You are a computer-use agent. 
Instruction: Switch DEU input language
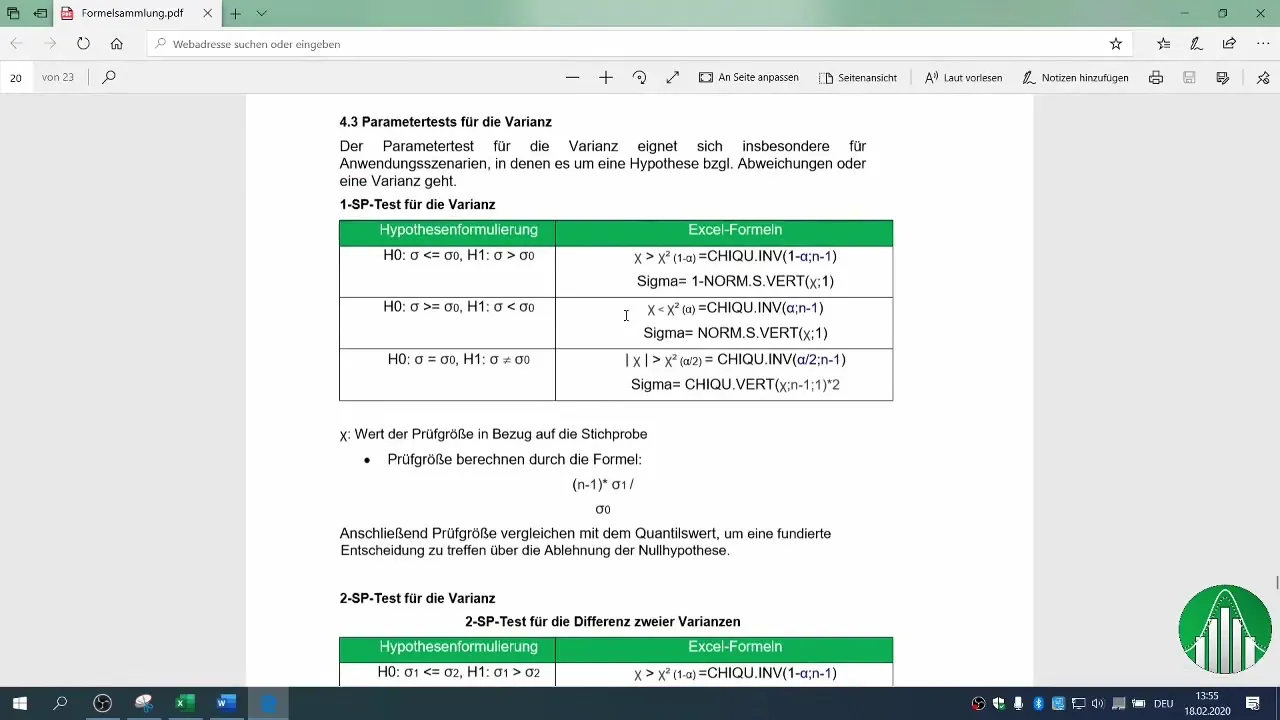tap(1163, 703)
